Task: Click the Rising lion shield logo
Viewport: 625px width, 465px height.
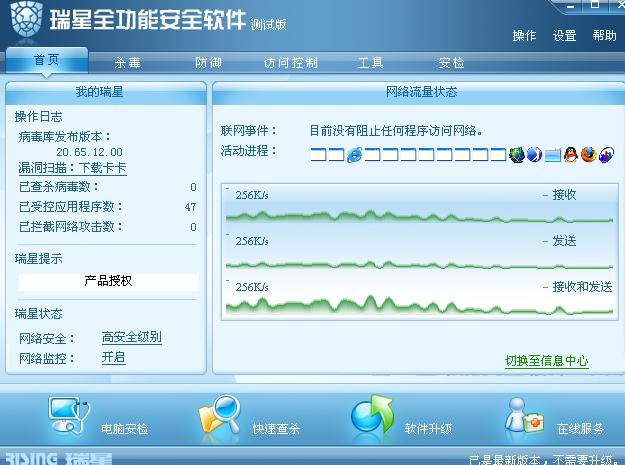Action: (26, 19)
